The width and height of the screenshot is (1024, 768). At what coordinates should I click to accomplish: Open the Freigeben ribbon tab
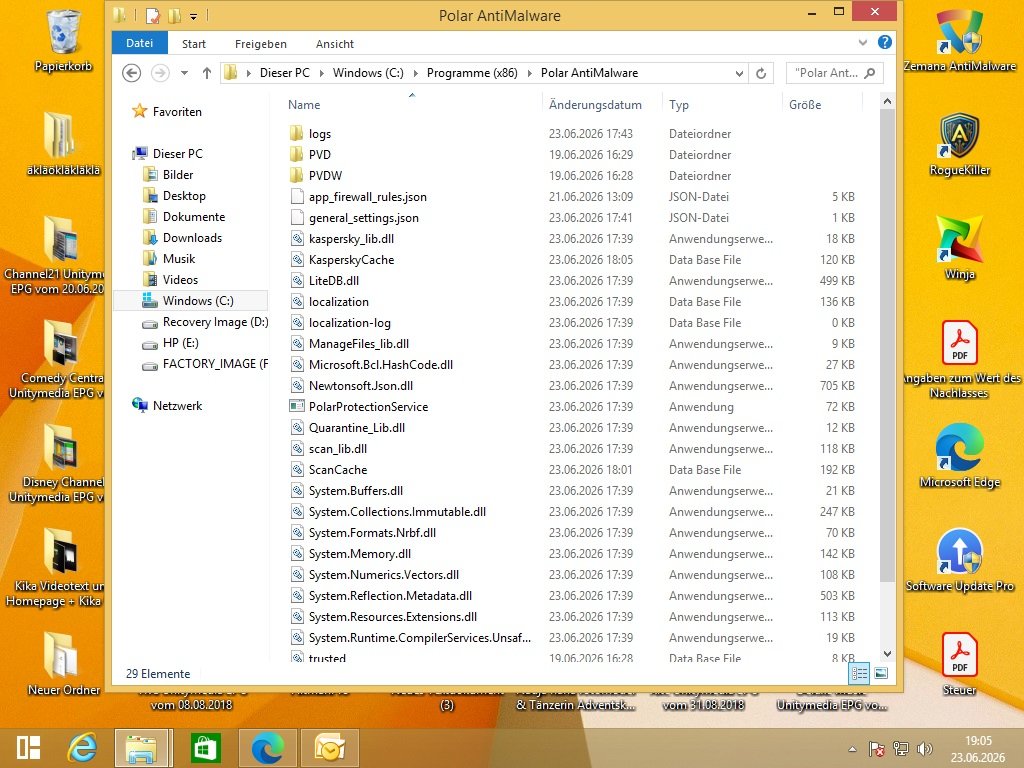click(x=261, y=44)
